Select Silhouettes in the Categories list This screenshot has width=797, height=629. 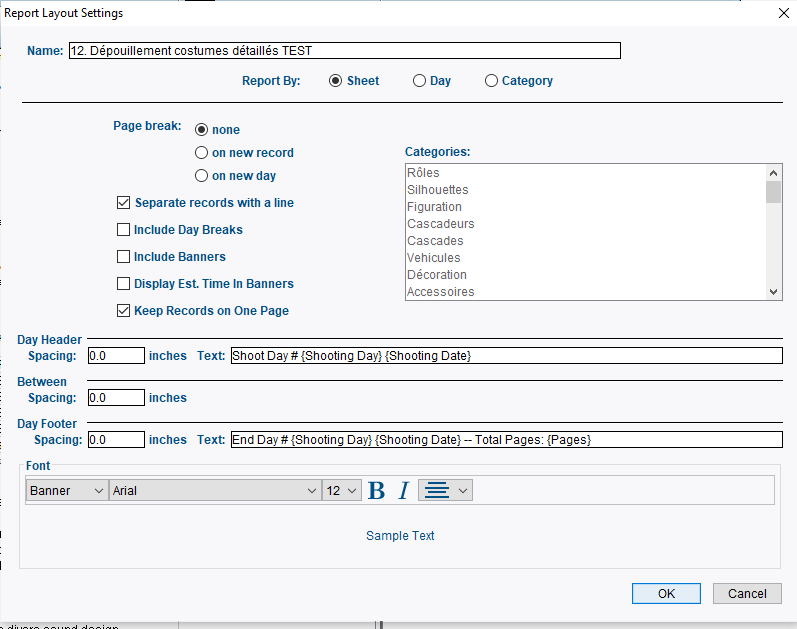click(438, 190)
